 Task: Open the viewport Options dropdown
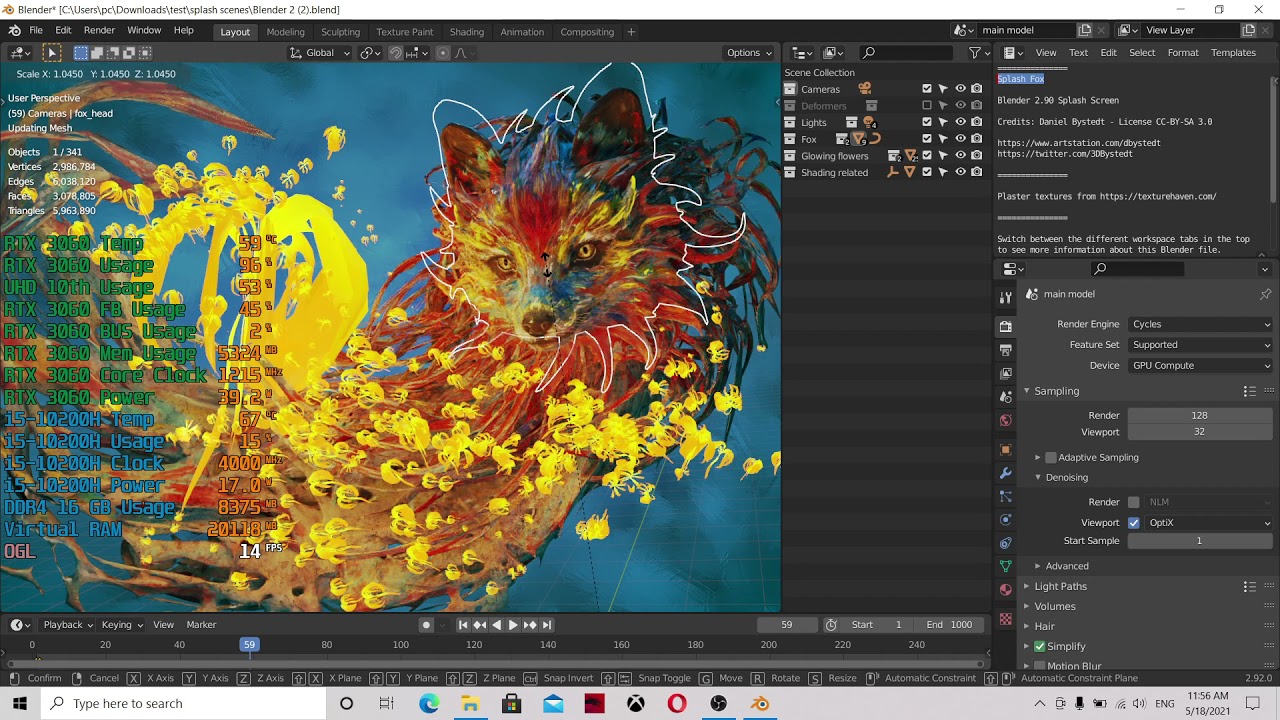(749, 53)
